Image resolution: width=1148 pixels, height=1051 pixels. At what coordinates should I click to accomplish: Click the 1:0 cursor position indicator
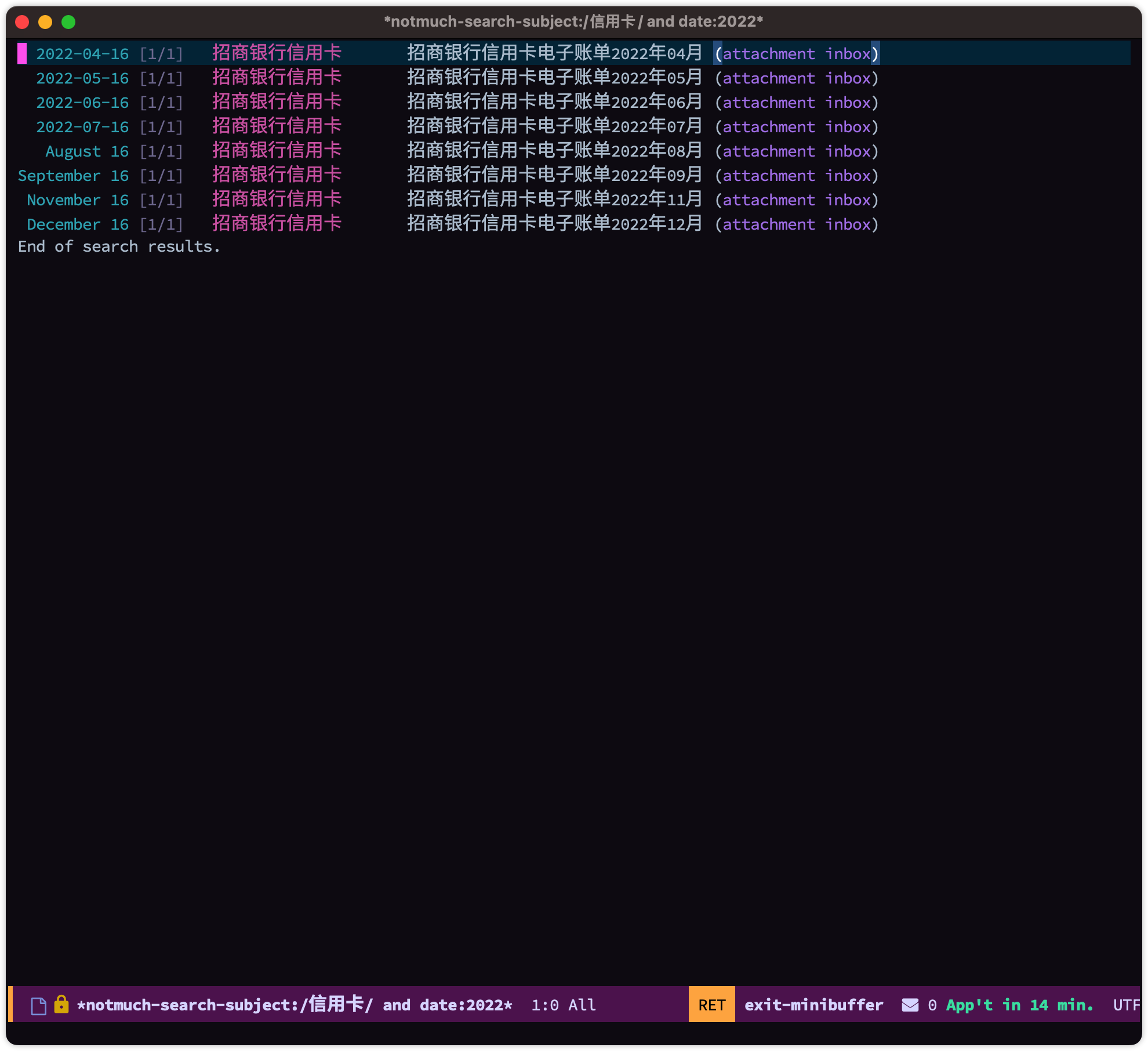[545, 1005]
